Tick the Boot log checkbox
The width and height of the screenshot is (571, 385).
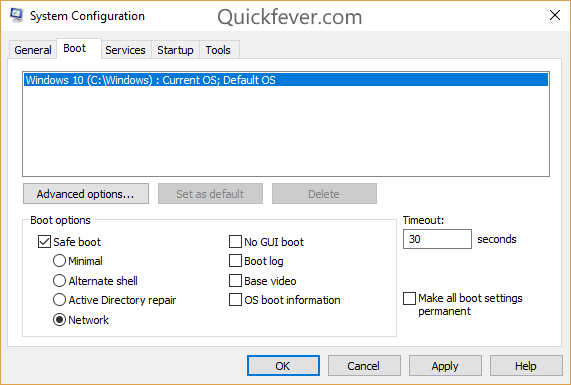click(235, 261)
